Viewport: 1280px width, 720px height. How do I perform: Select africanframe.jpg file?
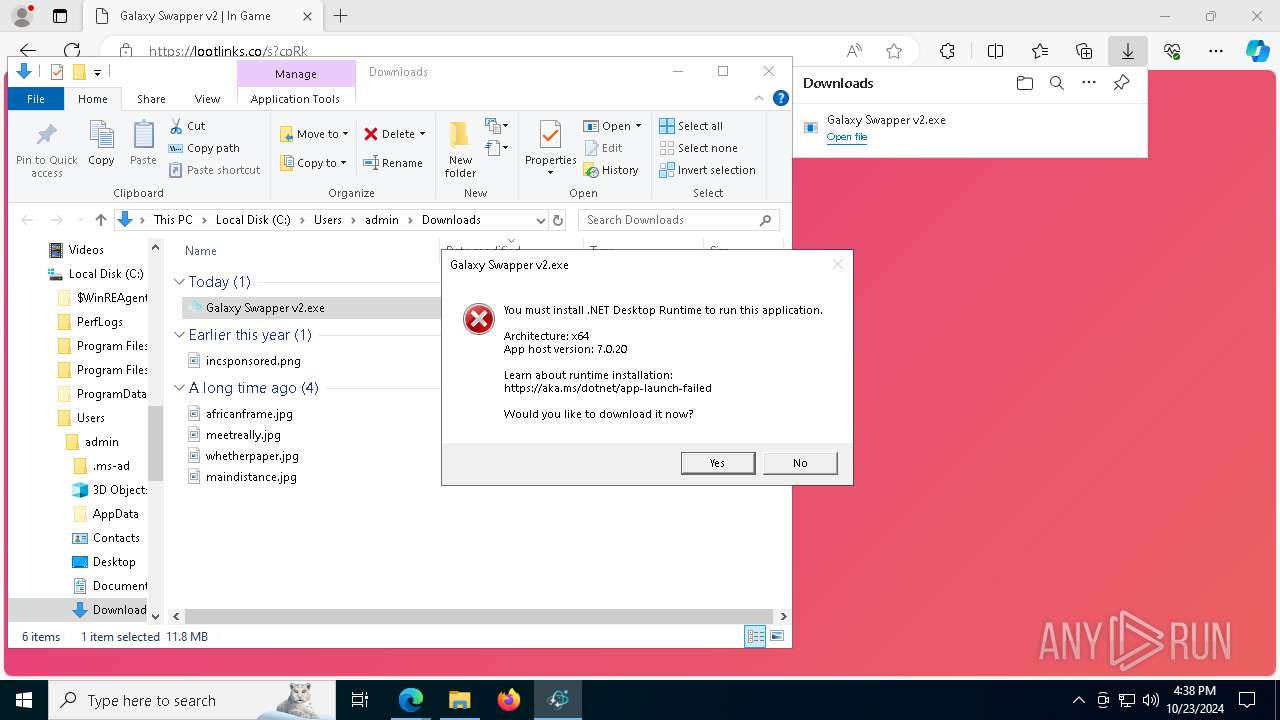(x=249, y=414)
